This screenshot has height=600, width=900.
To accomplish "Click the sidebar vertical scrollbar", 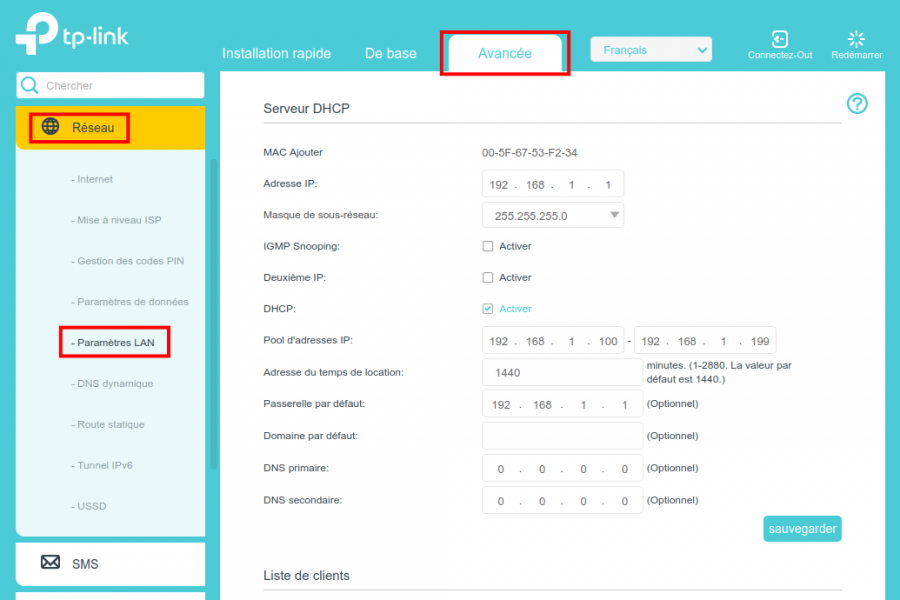I will coord(213,310).
